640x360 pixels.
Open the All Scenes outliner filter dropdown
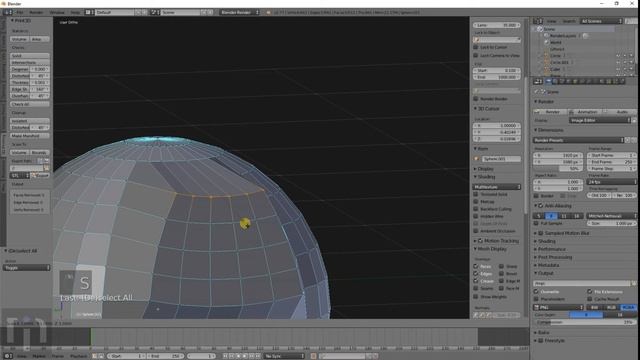click(601, 21)
